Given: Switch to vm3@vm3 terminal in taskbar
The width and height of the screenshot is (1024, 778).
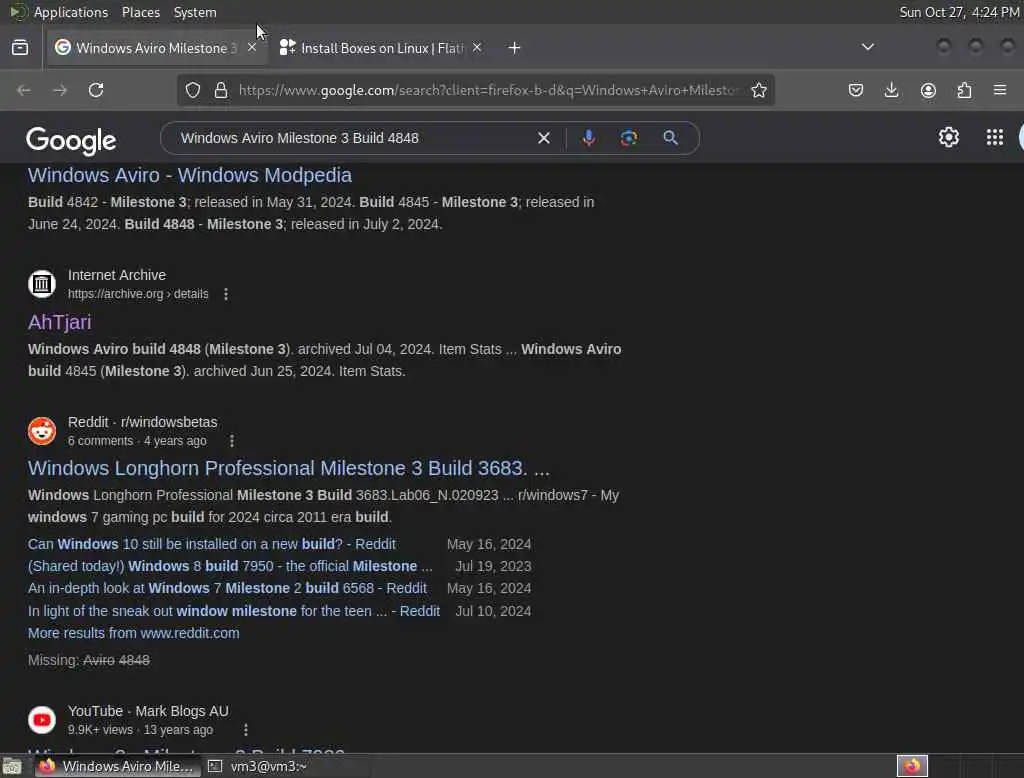Looking at the screenshot, I should (257, 766).
